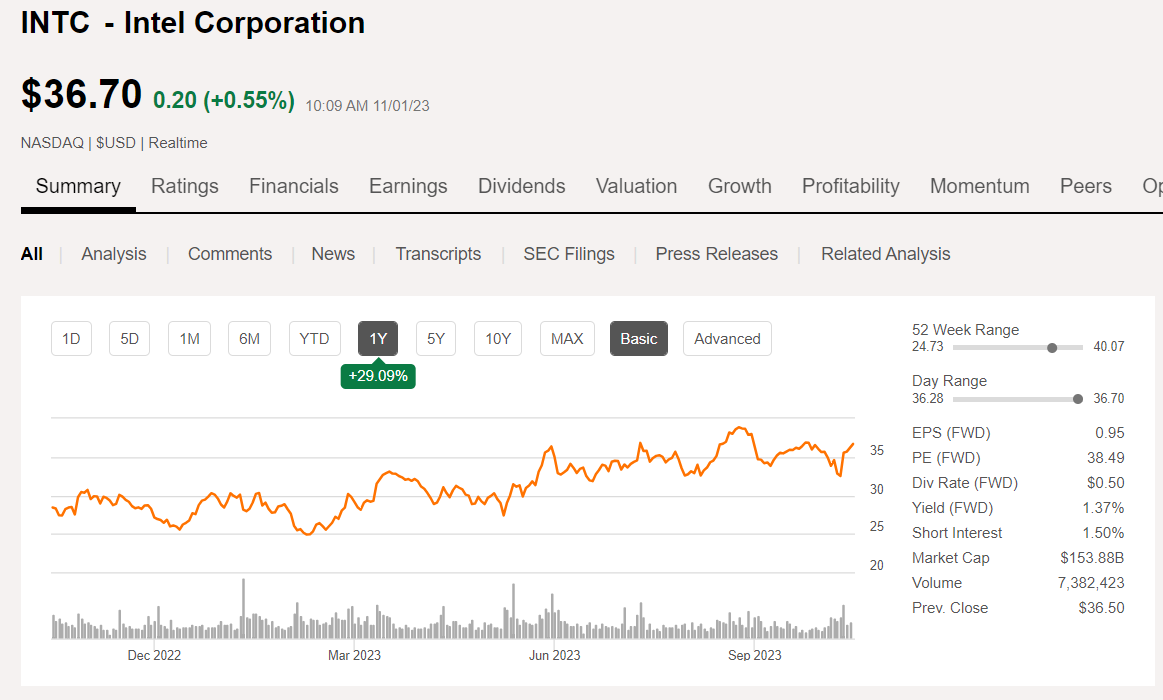This screenshot has width=1163, height=700.
Task: Click the Volume 7,382,423 value
Action: 1091,583
